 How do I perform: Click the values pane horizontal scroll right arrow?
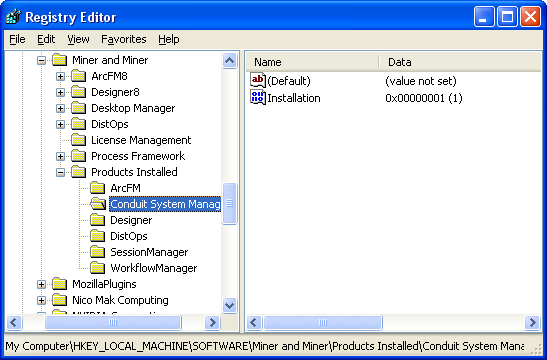(x=532, y=322)
